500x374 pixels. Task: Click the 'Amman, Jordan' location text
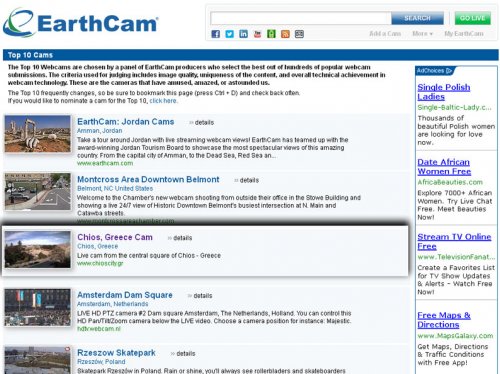[99, 131]
